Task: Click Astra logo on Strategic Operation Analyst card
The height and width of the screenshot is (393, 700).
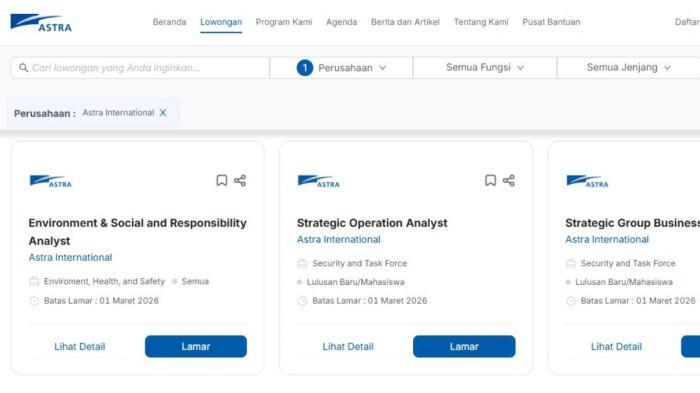Action: (319, 181)
